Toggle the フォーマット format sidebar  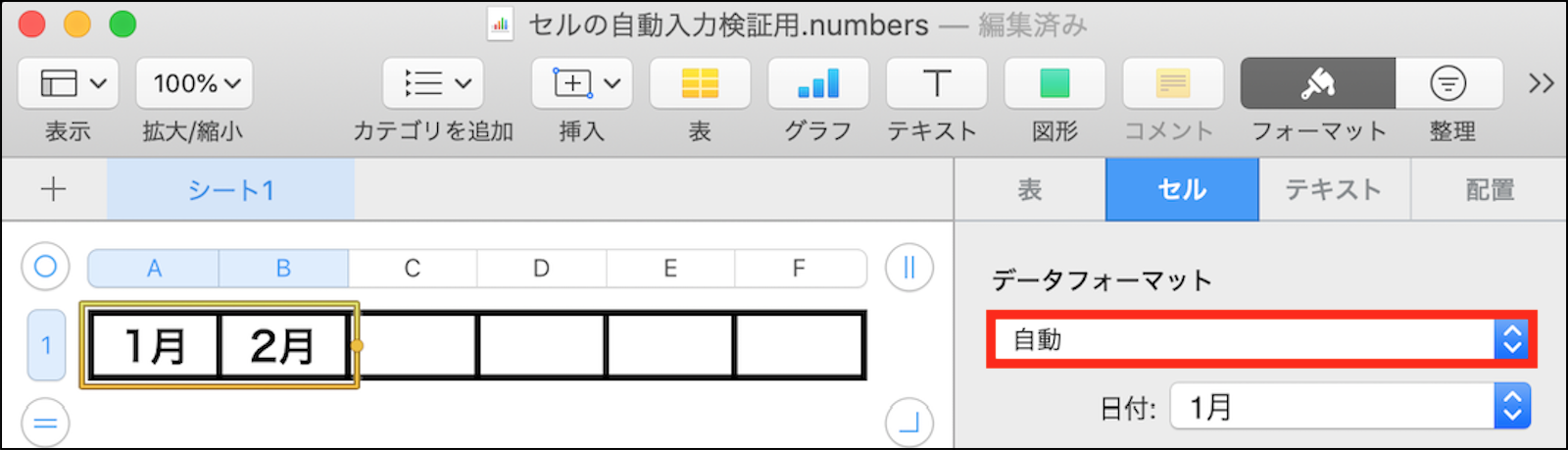(x=1317, y=83)
